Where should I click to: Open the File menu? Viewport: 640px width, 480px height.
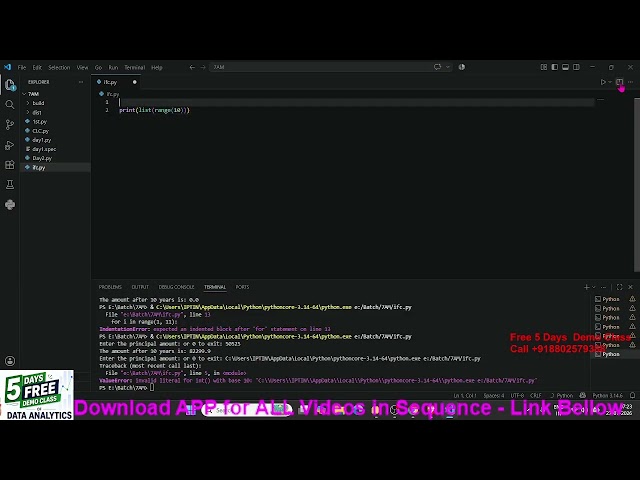[x=22, y=67]
